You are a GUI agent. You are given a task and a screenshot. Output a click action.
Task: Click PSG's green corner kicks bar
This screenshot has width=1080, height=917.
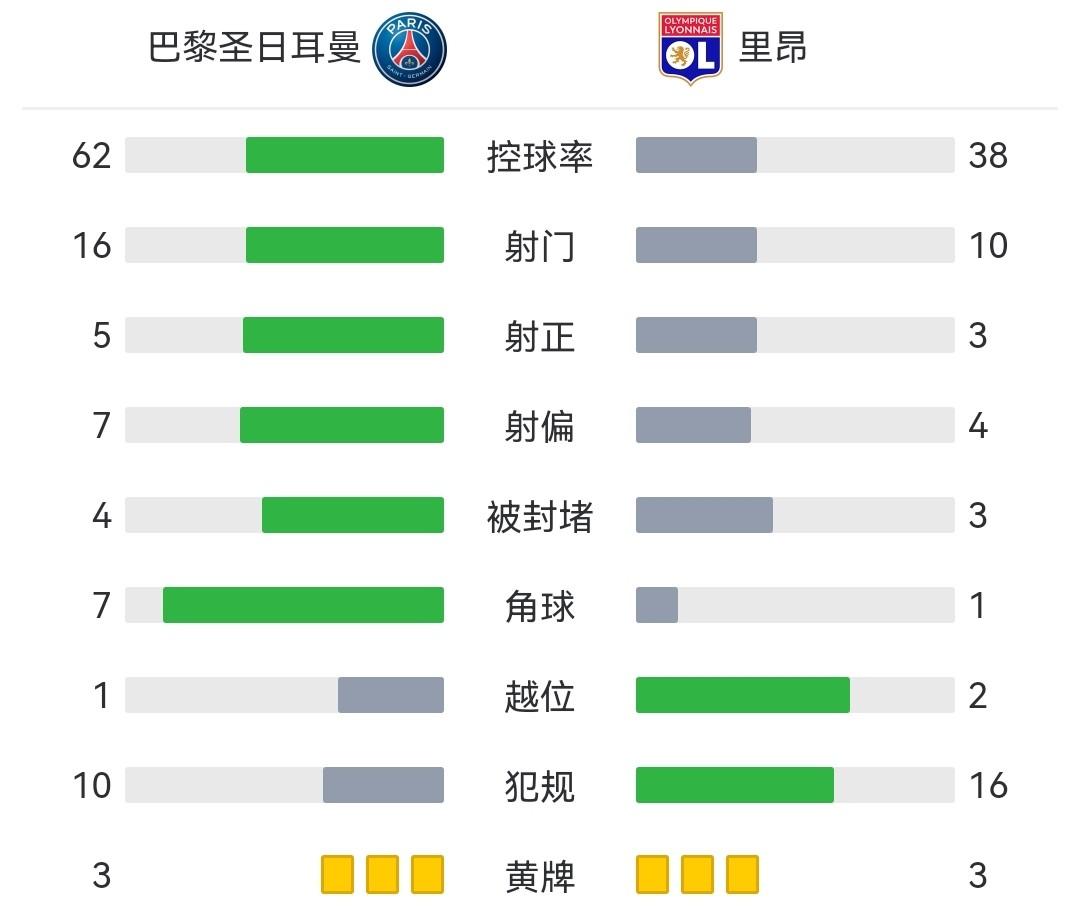[303, 605]
